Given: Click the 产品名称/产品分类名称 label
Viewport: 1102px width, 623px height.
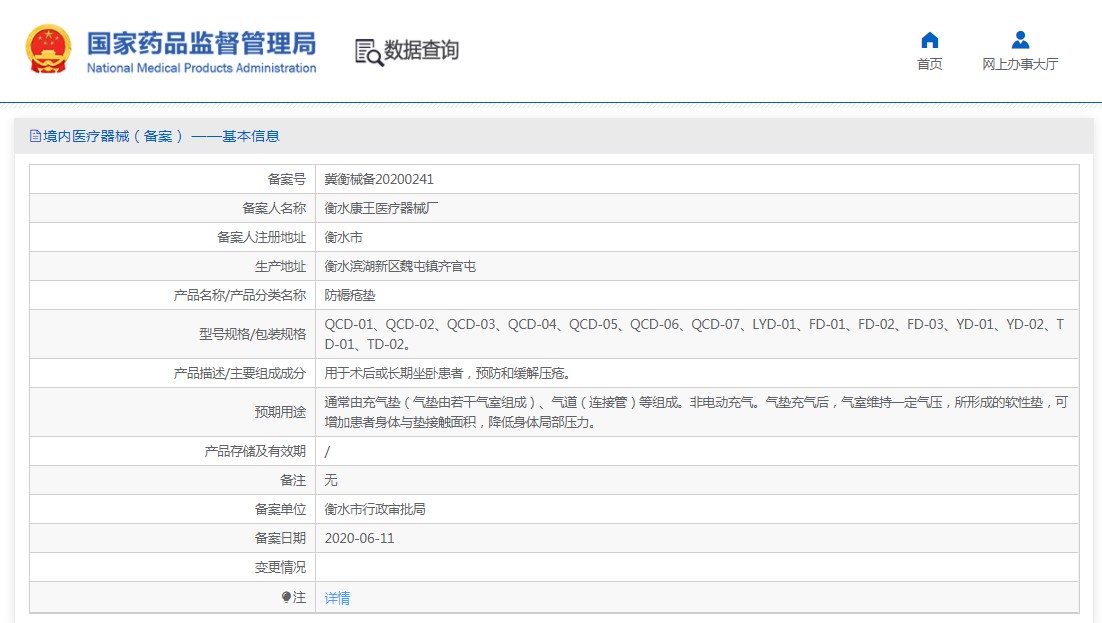Looking at the screenshot, I should [x=240, y=295].
